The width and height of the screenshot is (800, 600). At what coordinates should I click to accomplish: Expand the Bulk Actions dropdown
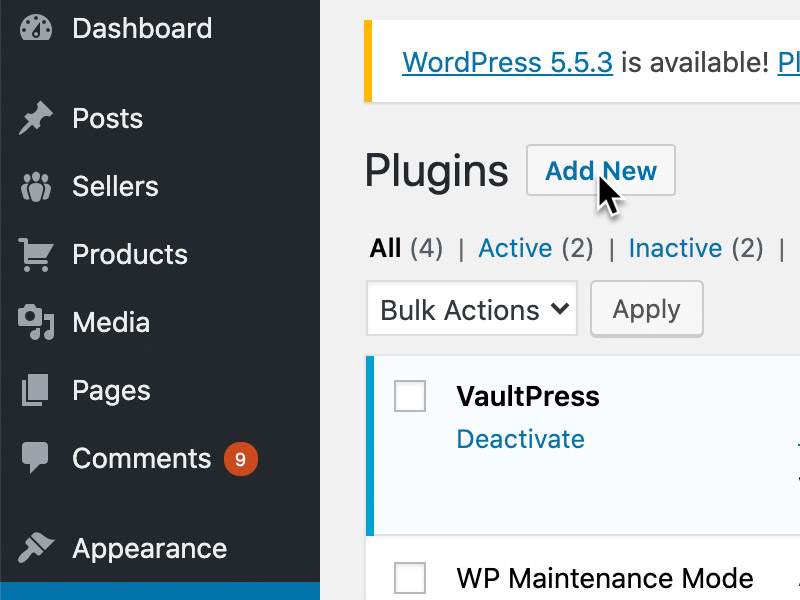(472, 309)
